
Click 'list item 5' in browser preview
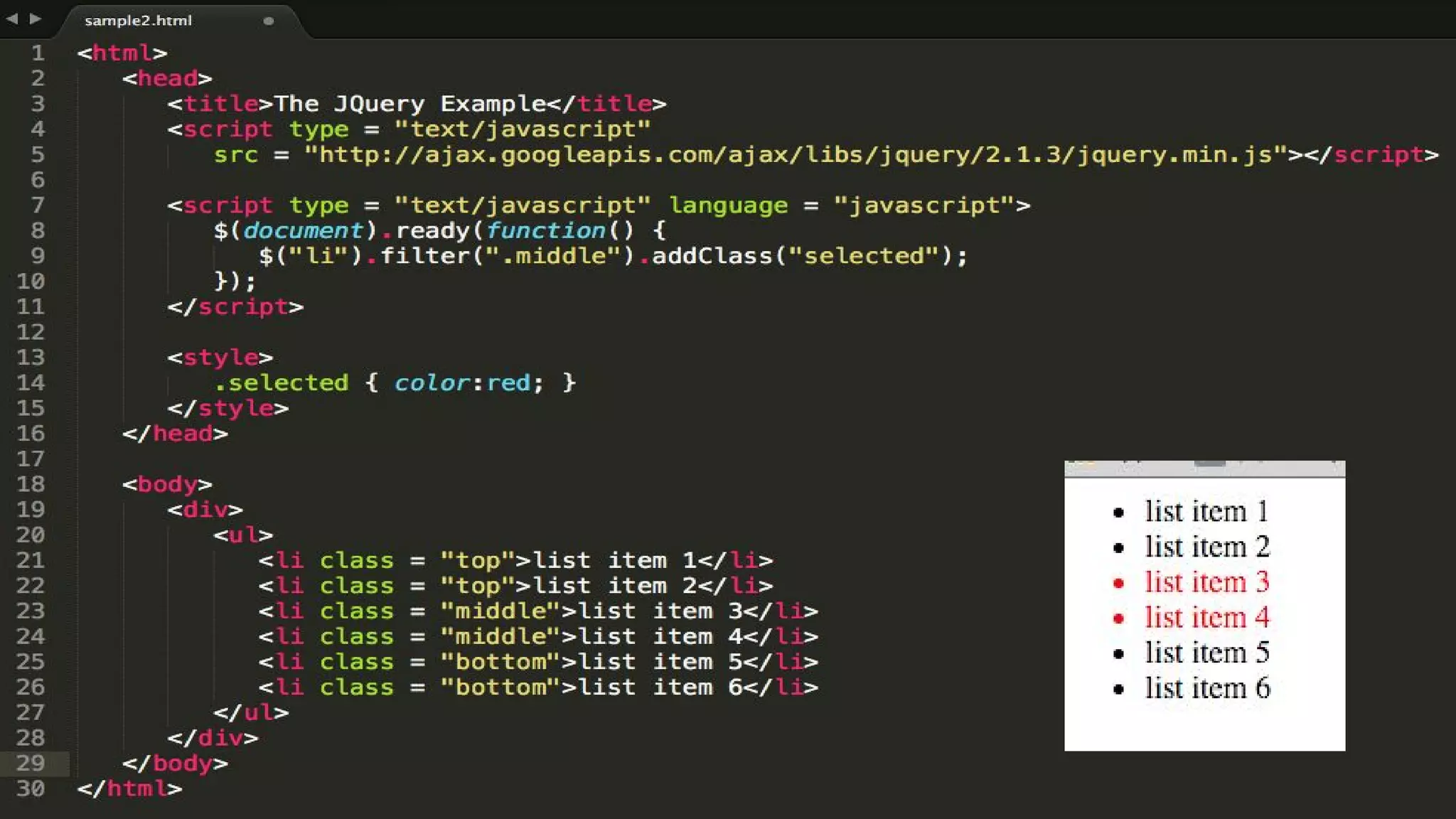click(1206, 653)
